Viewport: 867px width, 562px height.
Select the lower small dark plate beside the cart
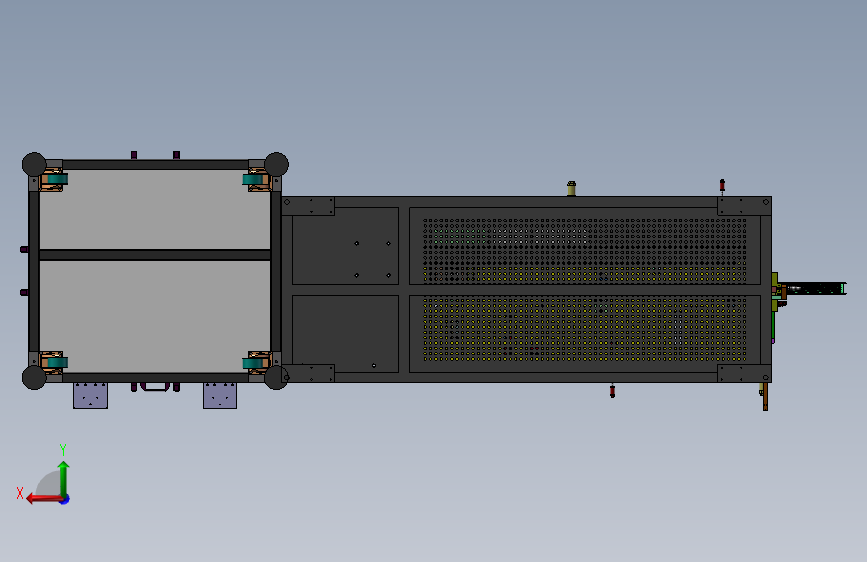tap(345, 334)
